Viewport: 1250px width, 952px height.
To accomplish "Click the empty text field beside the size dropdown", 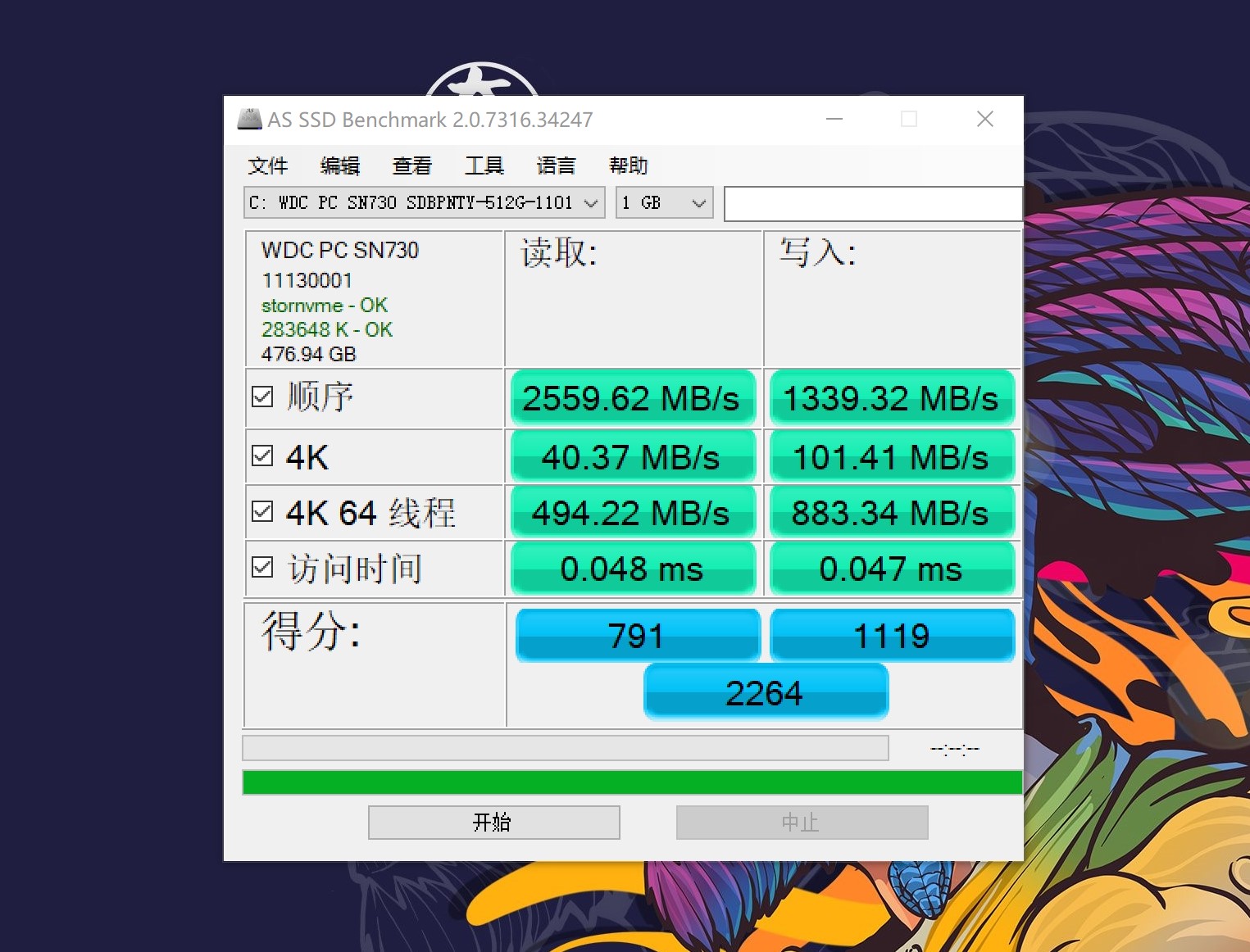I will point(872,203).
